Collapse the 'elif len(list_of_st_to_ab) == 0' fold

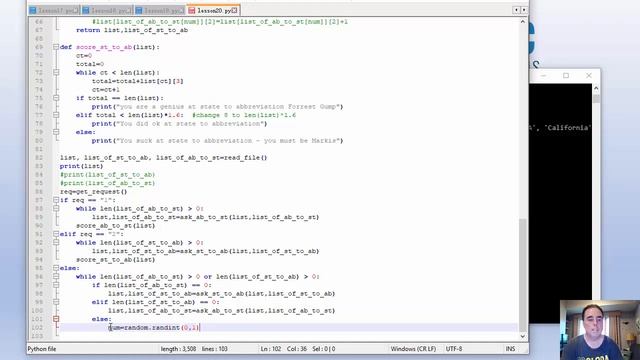(x=56, y=302)
